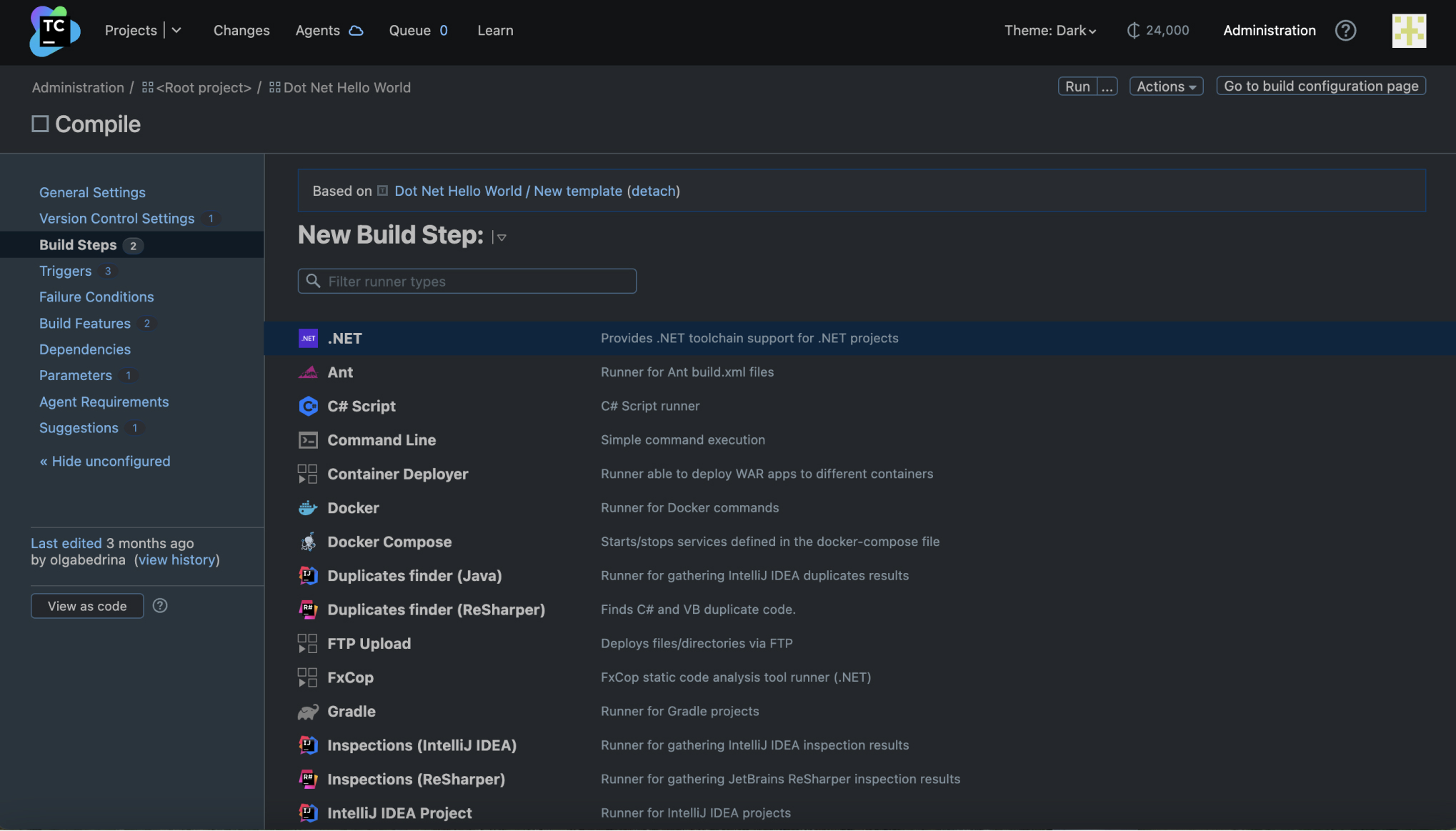1456x831 pixels.
Task: Select the Ant runner icon
Action: coord(308,371)
